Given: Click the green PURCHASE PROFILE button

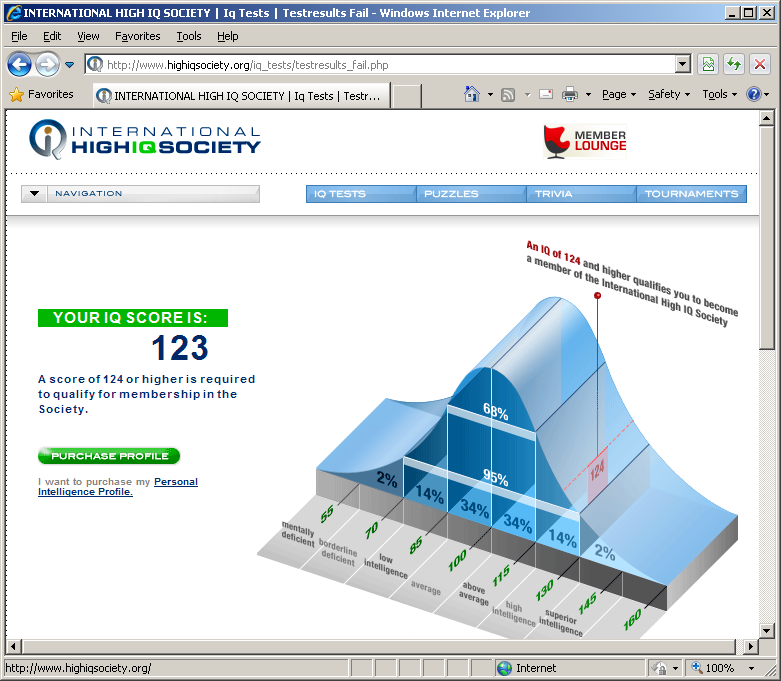Looking at the screenshot, I should [109, 456].
